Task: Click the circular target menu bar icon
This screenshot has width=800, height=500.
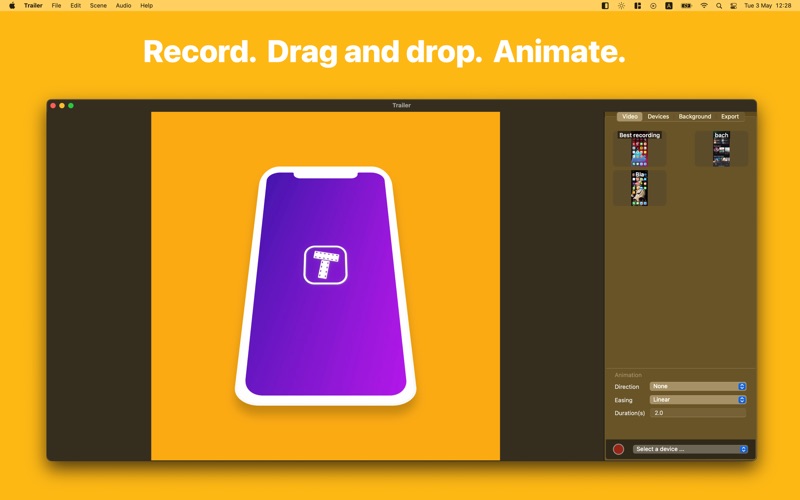Action: click(653, 6)
